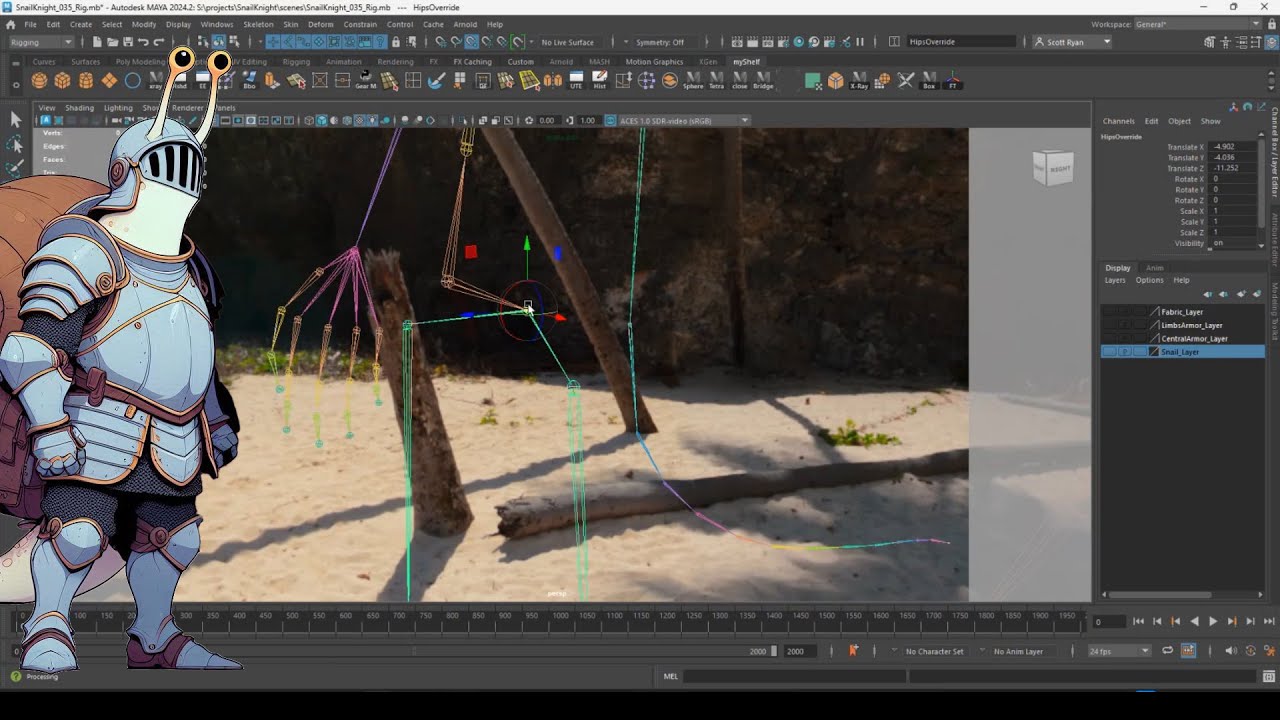Viewport: 1280px width, 720px height.
Task: Click the go to start of playback button
Action: point(1138,622)
